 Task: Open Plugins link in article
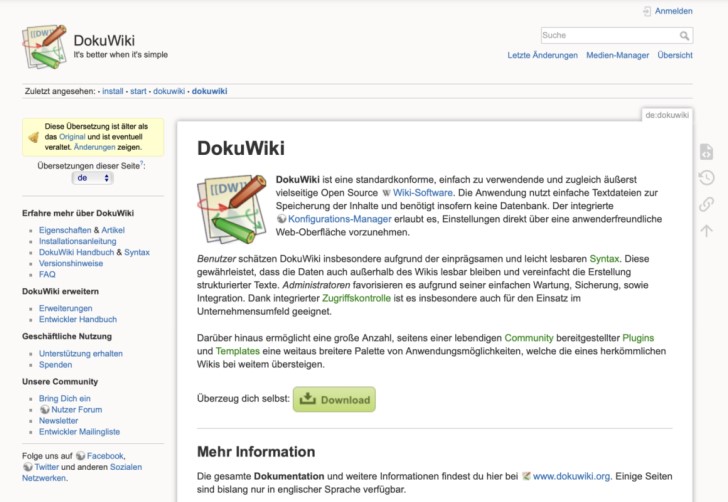tap(638, 338)
